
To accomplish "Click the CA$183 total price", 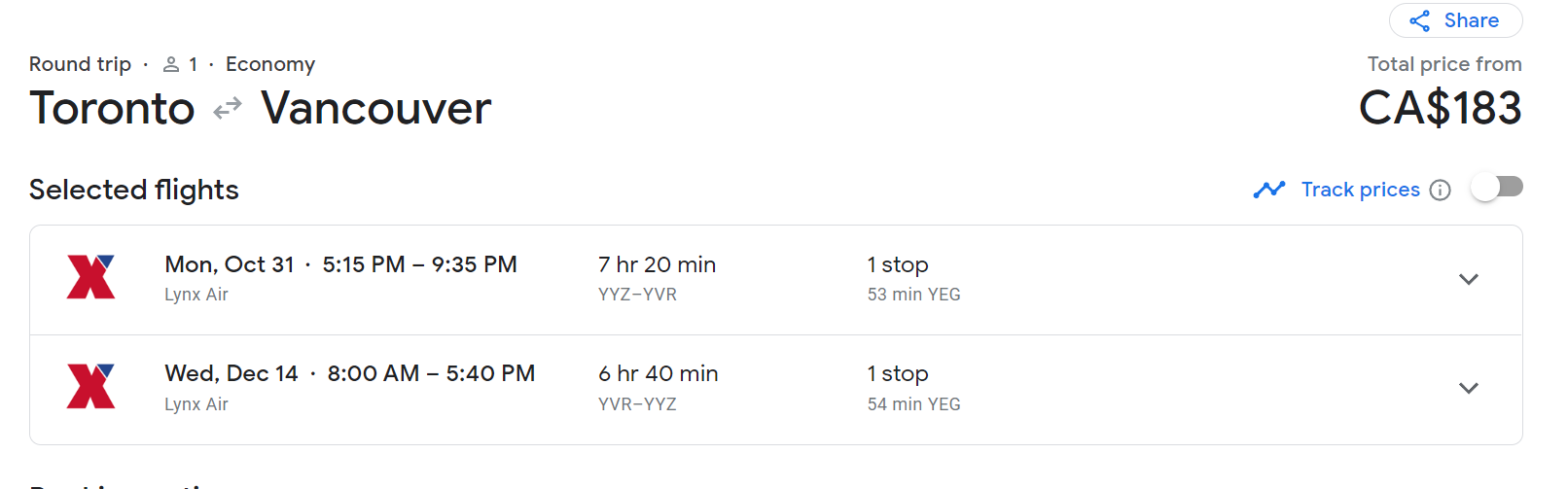I will pyautogui.click(x=1440, y=108).
